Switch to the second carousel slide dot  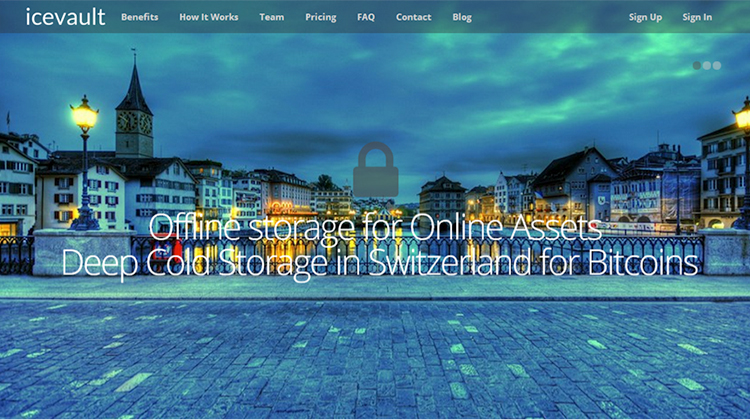point(707,65)
